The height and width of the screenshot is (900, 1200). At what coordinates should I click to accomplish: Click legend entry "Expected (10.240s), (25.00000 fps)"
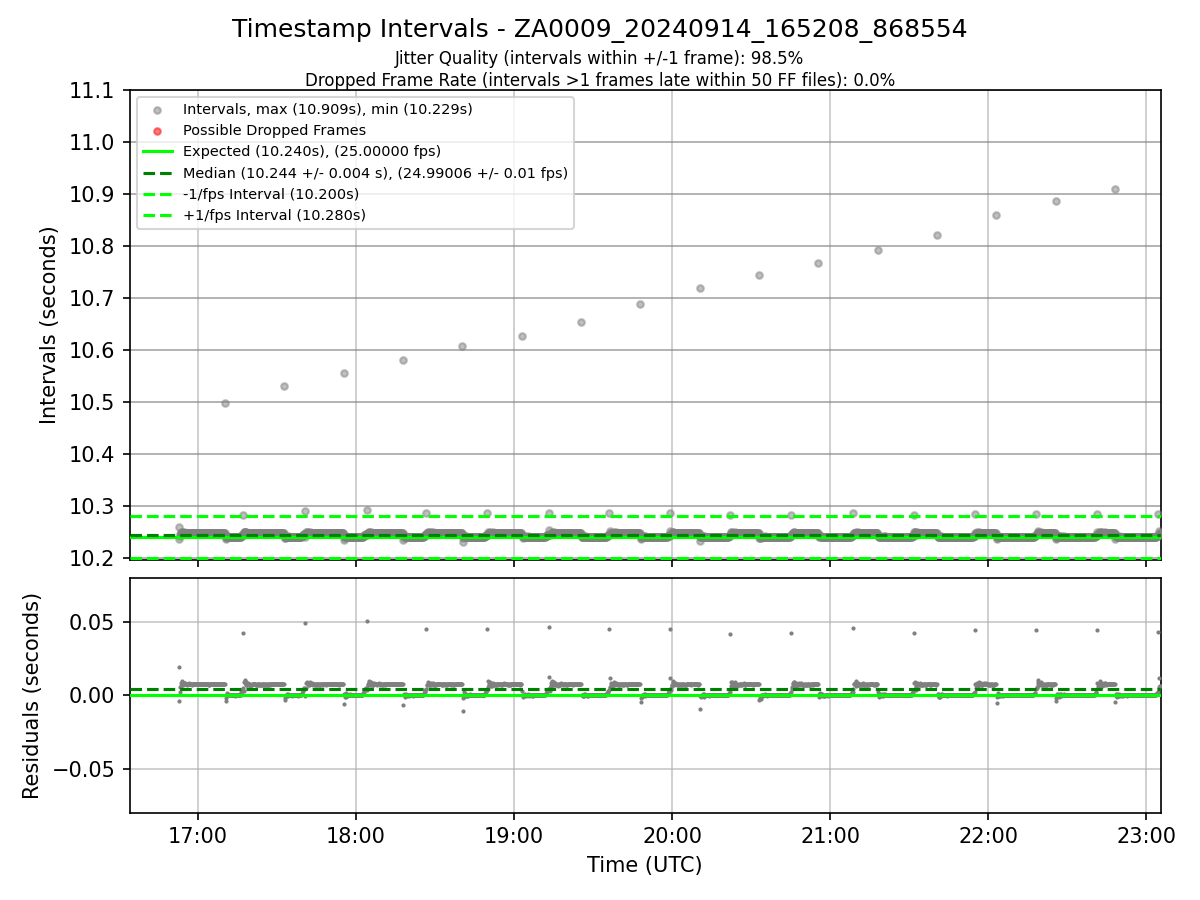312,151
